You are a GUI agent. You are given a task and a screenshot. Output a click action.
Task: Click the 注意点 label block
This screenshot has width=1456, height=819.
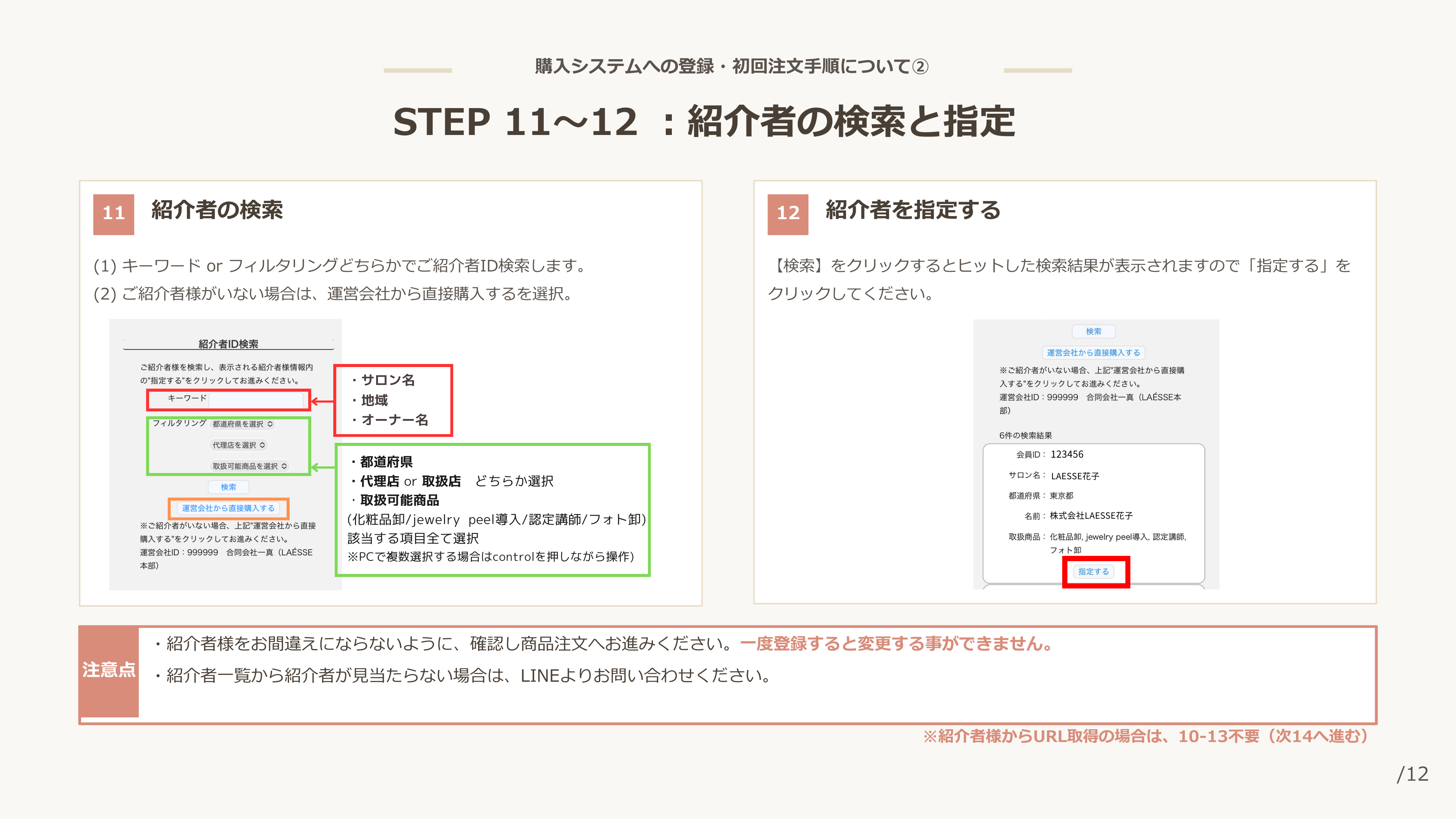(108, 670)
